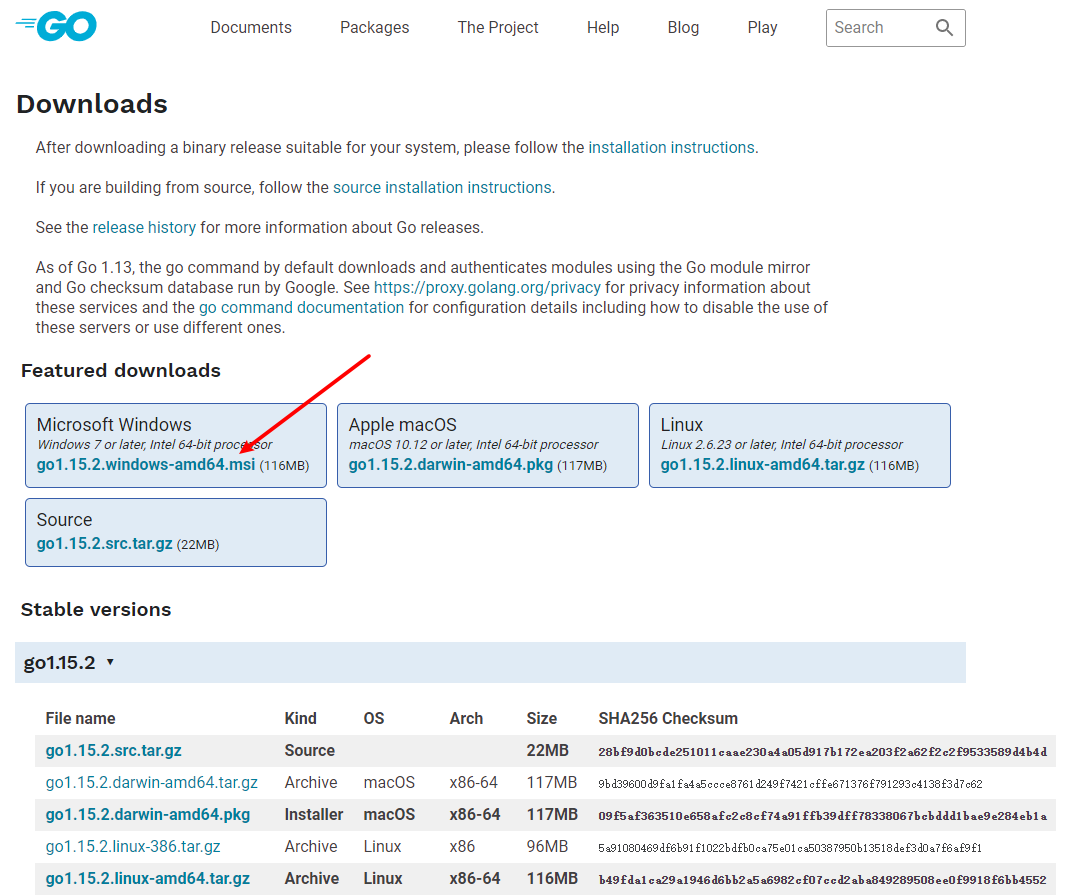This screenshot has height=895, width=1078.
Task: Download go1.15.2.windows-amd64.msi featured installer
Action: click(x=146, y=465)
